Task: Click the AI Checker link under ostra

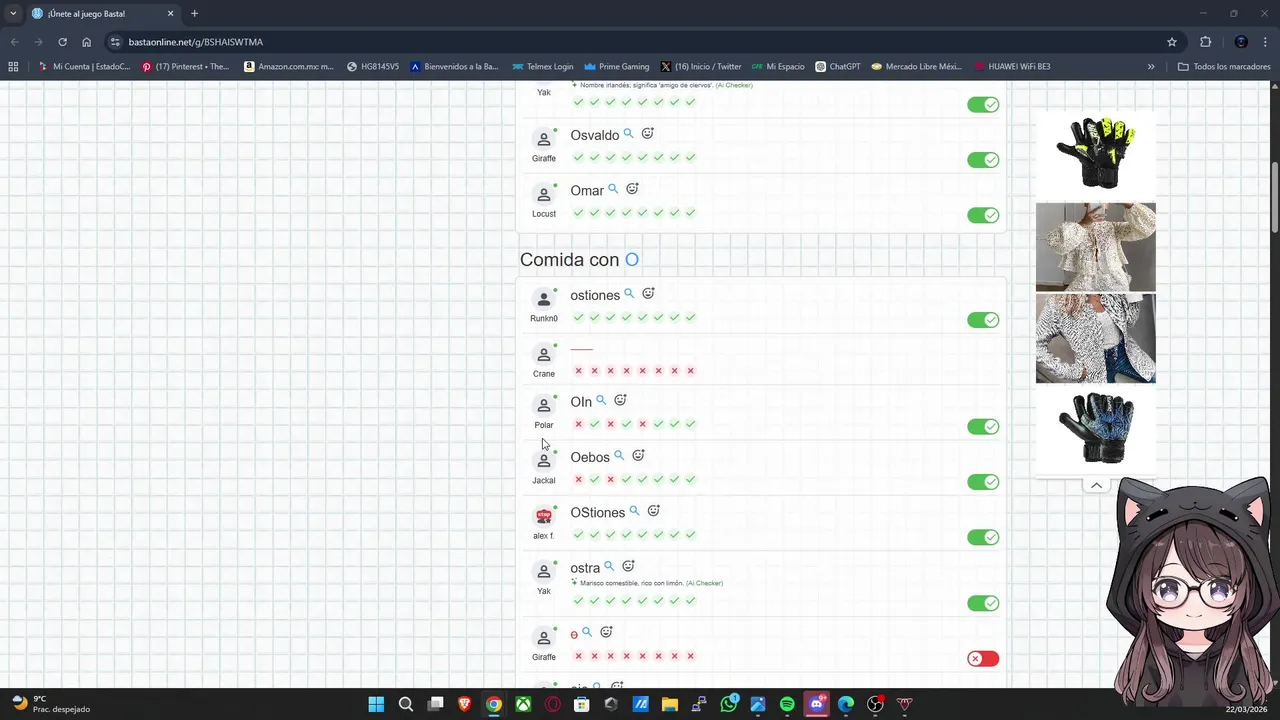Action: 704,583
